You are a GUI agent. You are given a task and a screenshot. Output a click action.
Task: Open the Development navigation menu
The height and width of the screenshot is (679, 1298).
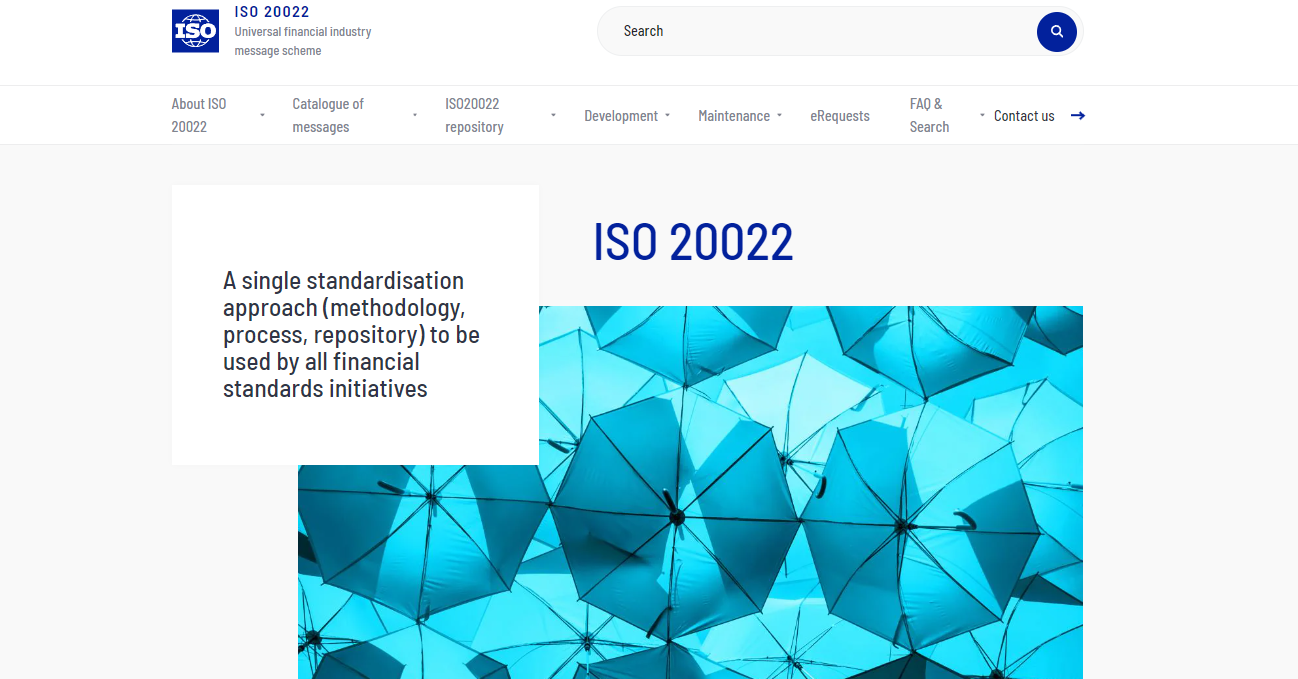[621, 115]
